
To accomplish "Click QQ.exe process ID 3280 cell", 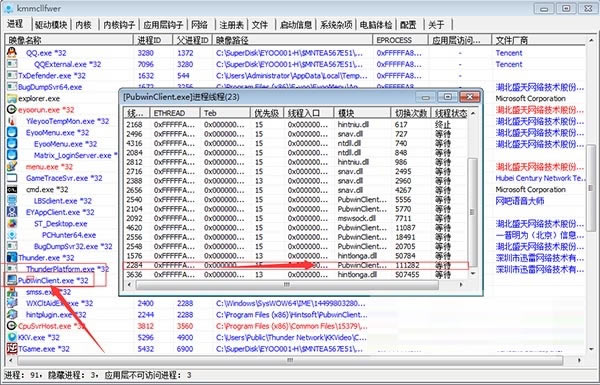I will coord(145,53).
